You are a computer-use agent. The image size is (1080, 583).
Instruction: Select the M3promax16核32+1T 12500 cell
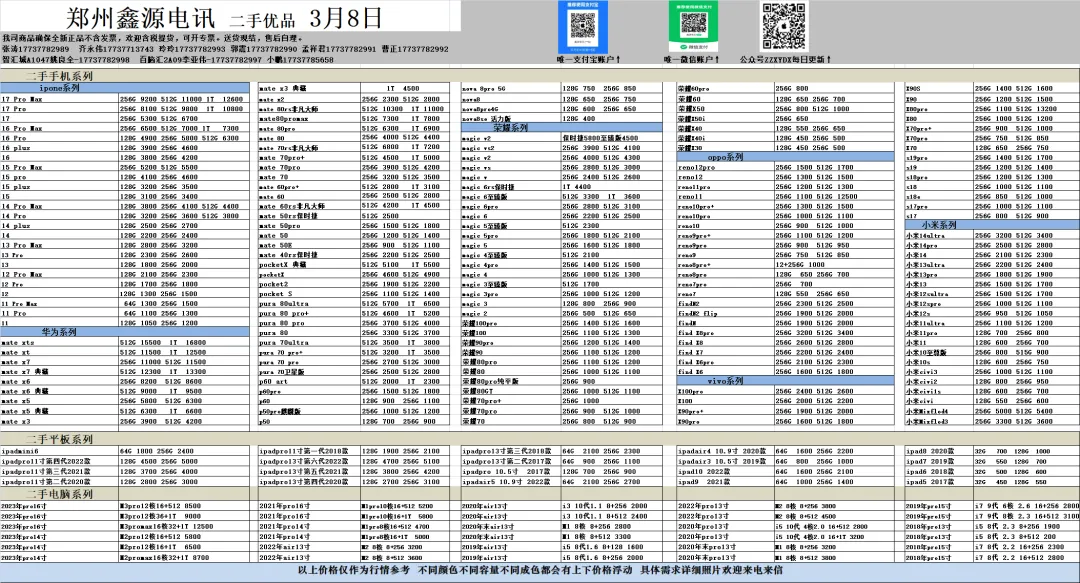pos(167,526)
